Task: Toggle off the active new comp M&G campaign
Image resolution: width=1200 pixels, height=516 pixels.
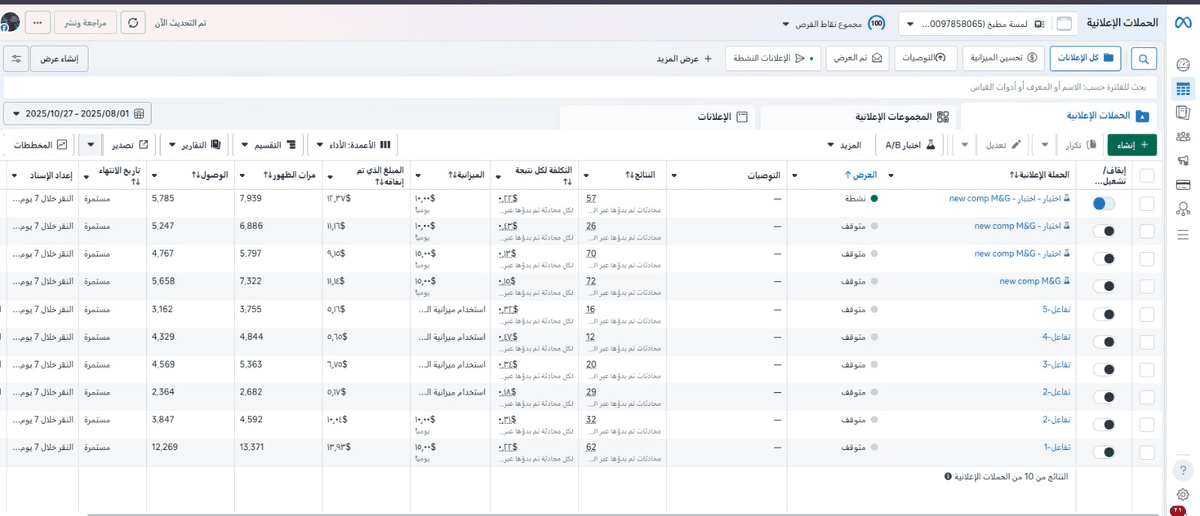Action: click(x=1104, y=203)
